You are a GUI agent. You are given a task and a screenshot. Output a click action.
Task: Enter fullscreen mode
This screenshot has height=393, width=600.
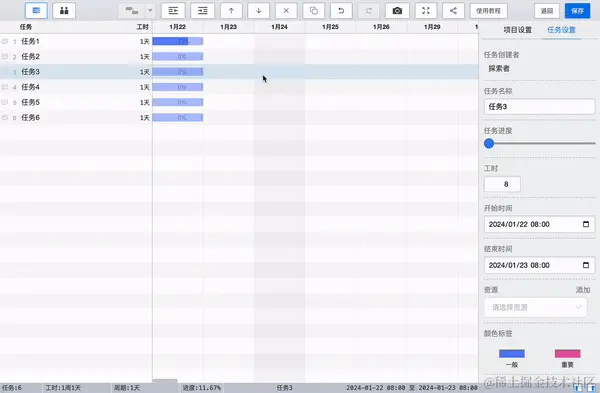pos(426,11)
